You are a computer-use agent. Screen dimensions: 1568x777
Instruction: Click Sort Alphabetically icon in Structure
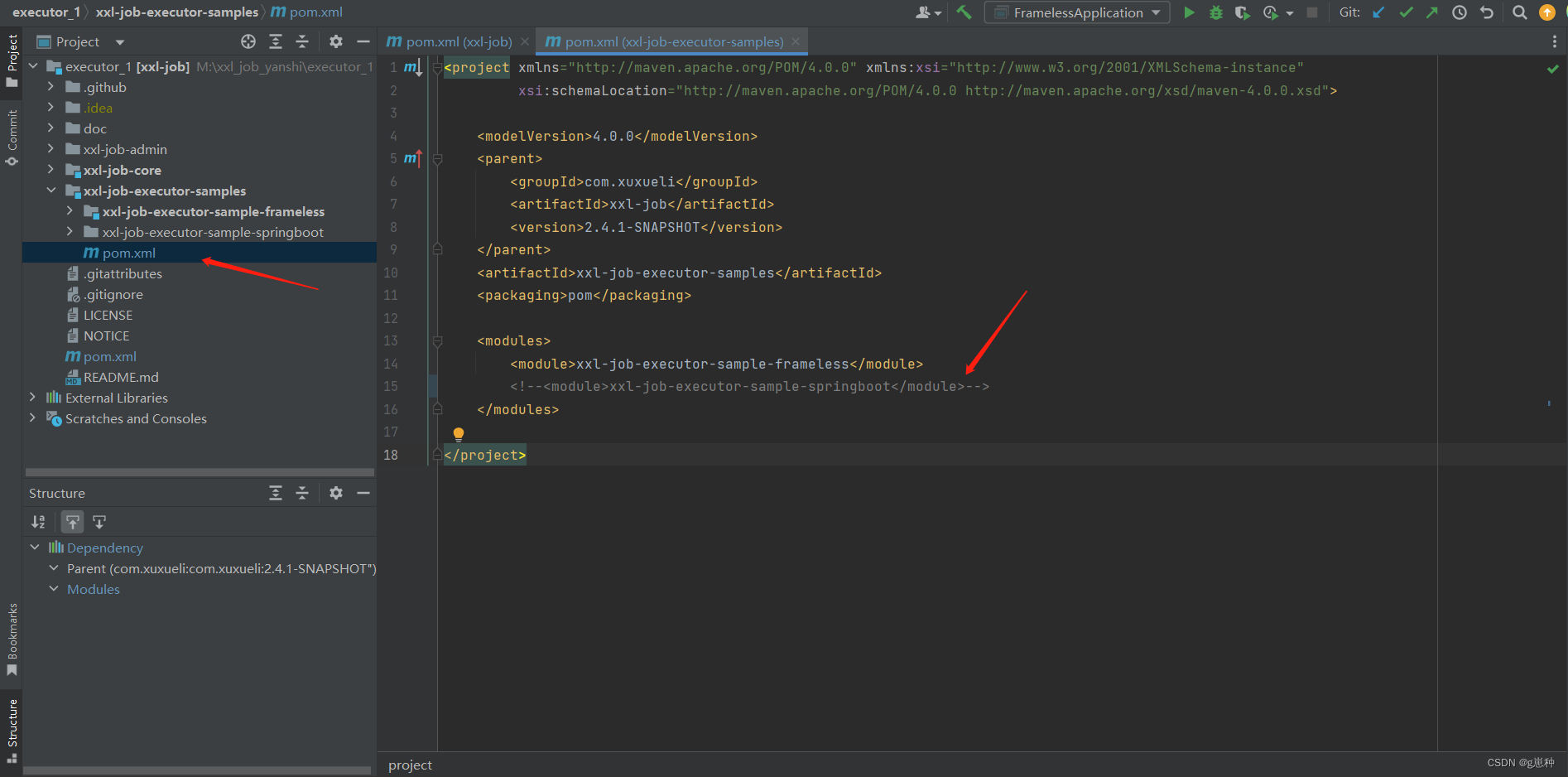[x=38, y=522]
